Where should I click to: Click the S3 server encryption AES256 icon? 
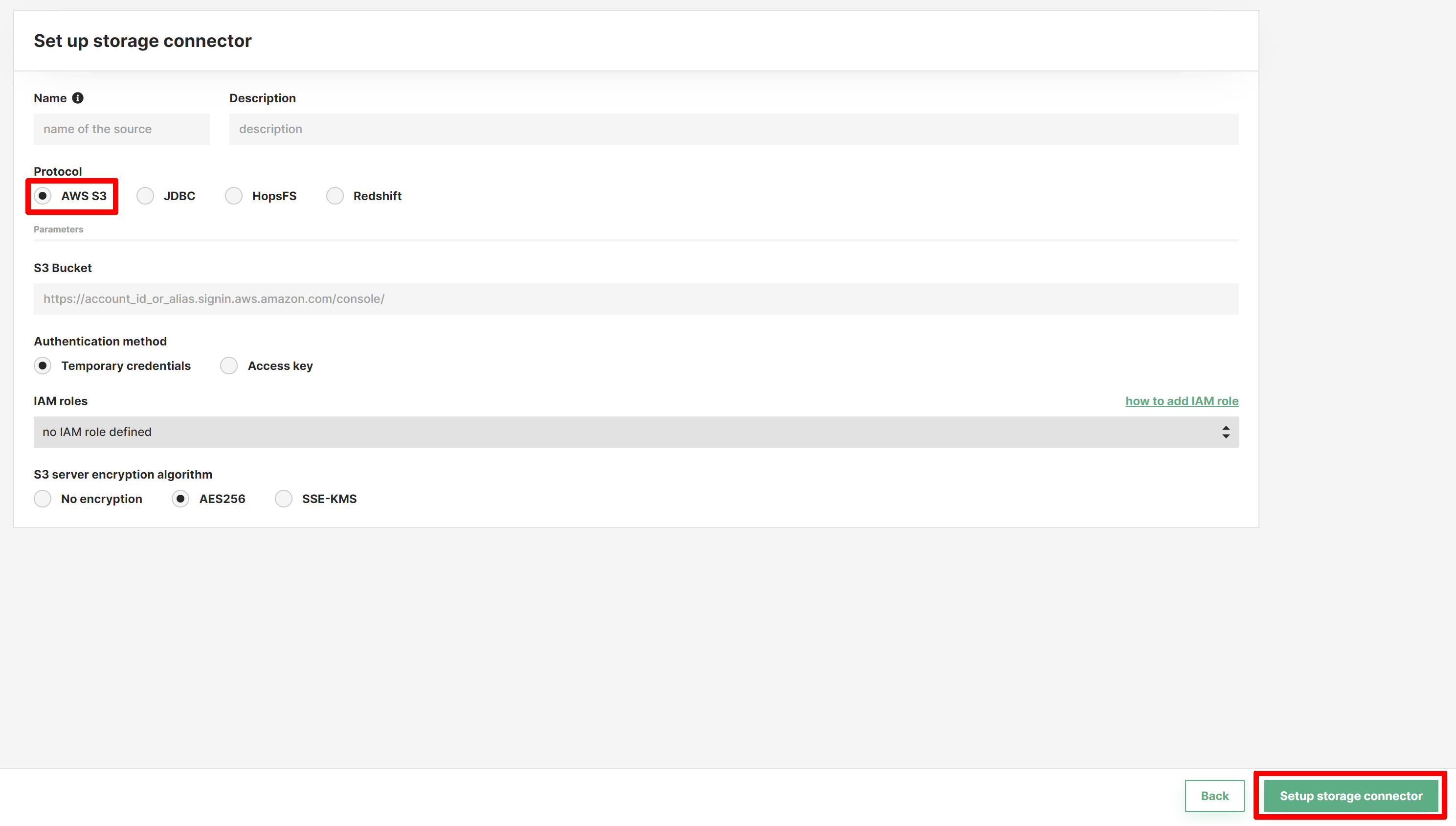(x=179, y=498)
